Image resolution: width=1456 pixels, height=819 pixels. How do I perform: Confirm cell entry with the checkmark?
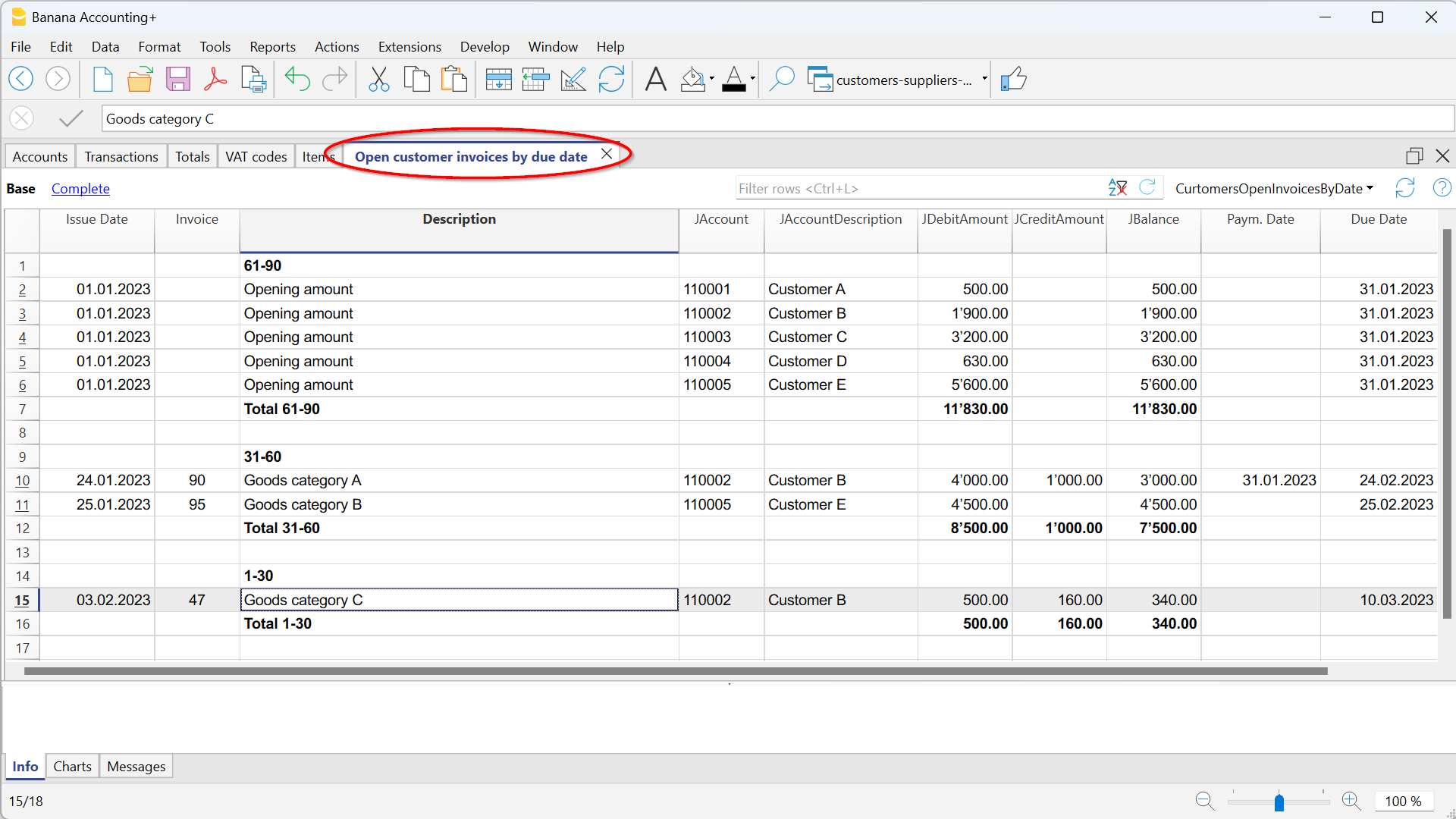pyautogui.click(x=71, y=118)
